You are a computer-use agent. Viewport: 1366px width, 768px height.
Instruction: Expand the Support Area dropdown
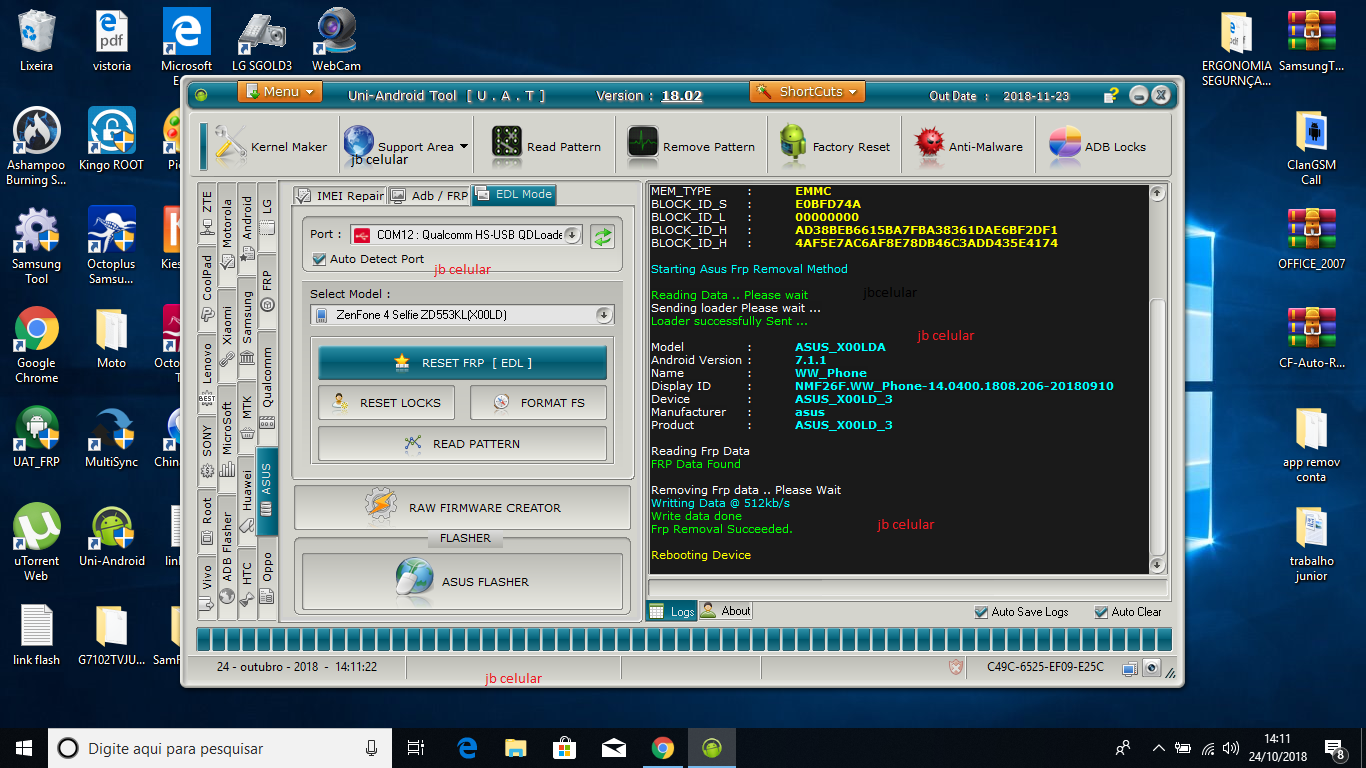click(x=464, y=146)
